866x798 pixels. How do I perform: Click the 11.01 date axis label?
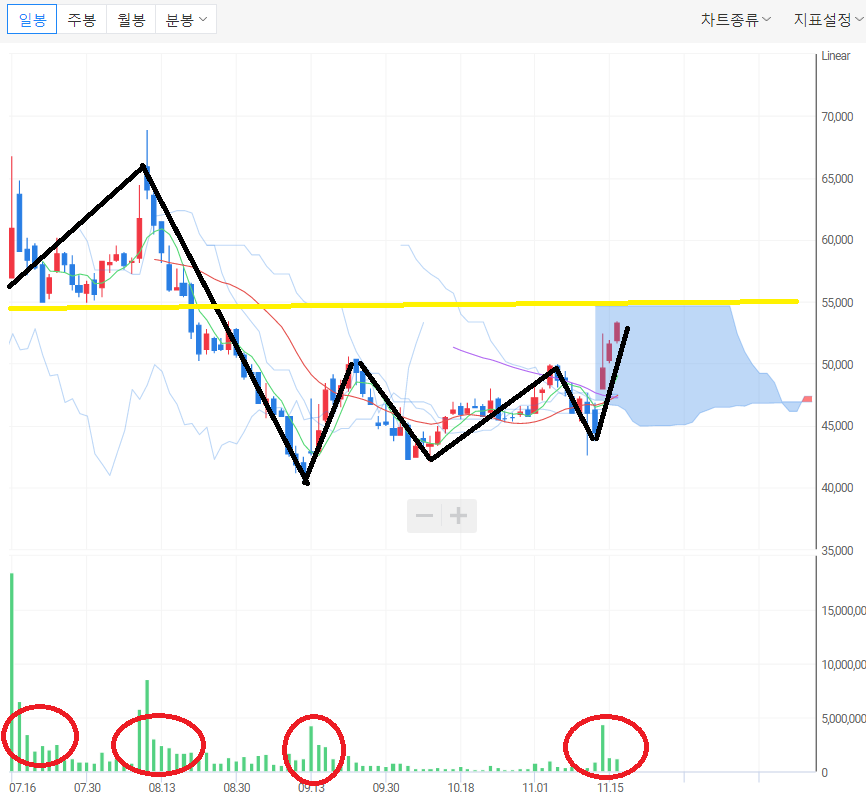coord(535,788)
